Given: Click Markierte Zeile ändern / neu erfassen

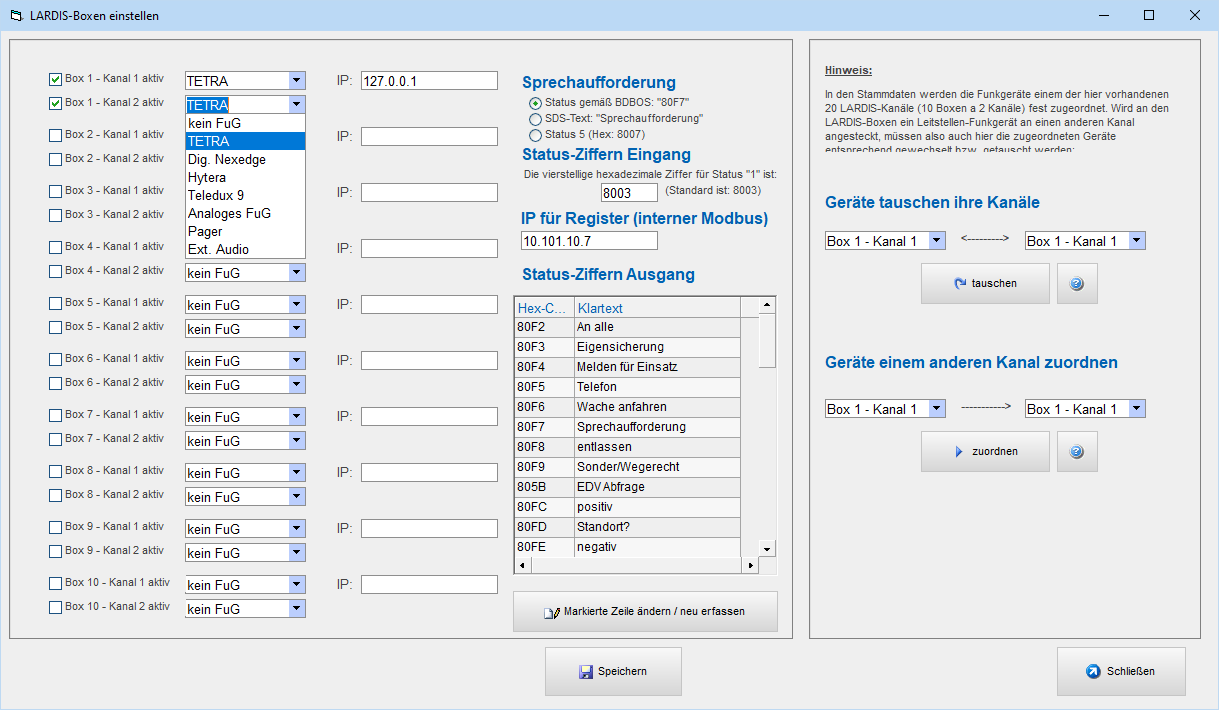Looking at the screenshot, I should [645, 612].
